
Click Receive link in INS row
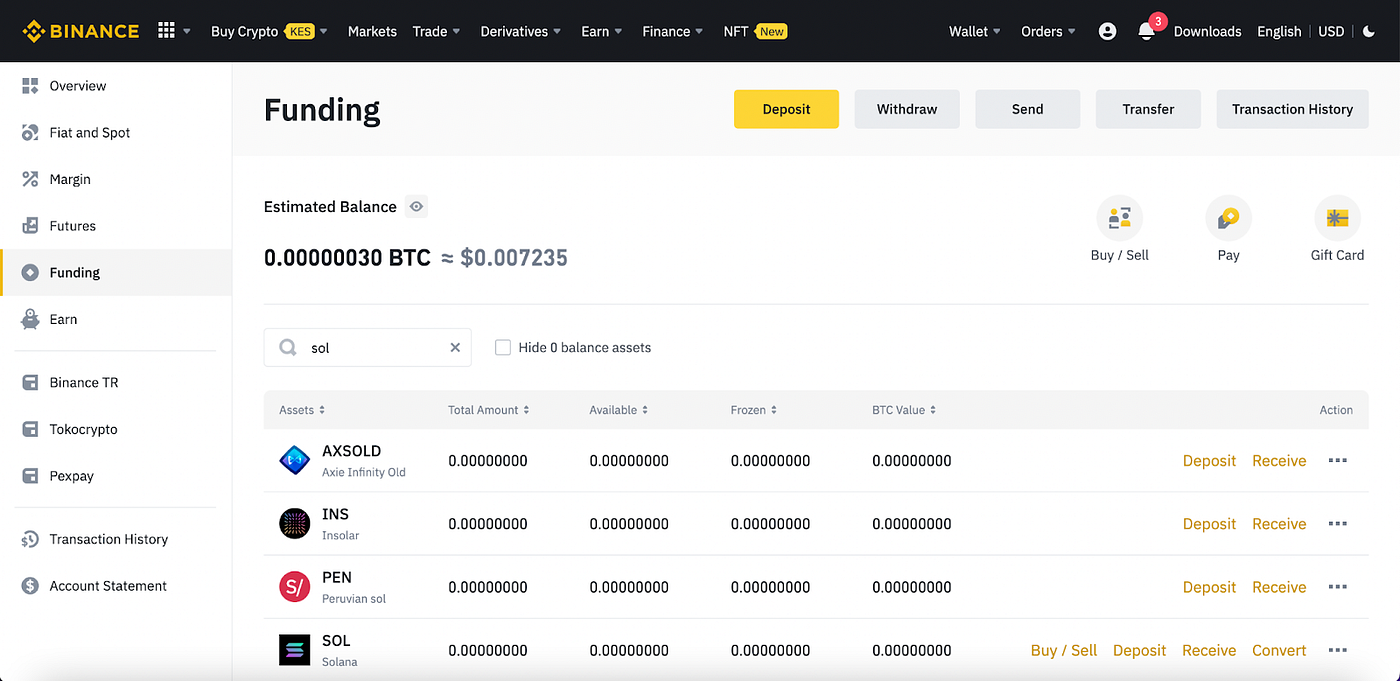coord(1279,524)
